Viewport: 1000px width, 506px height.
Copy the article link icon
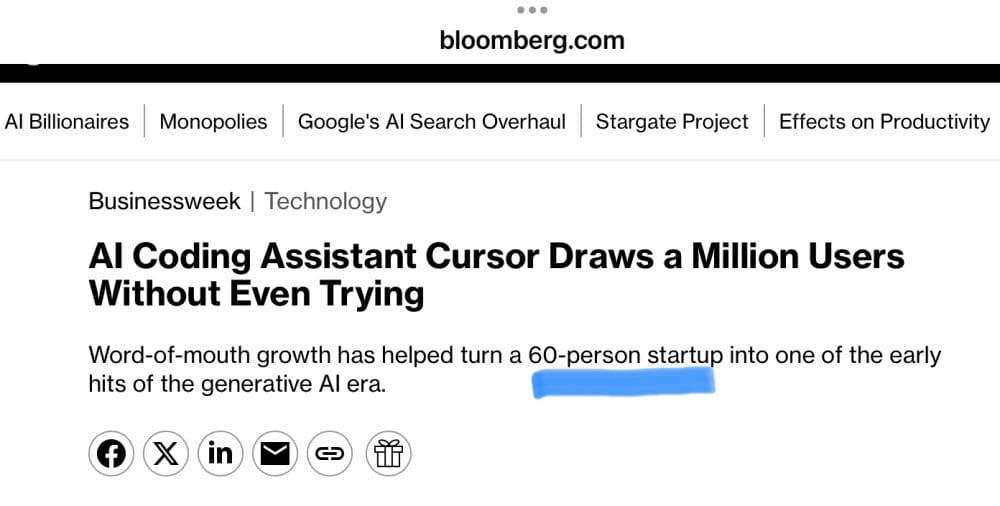329,454
